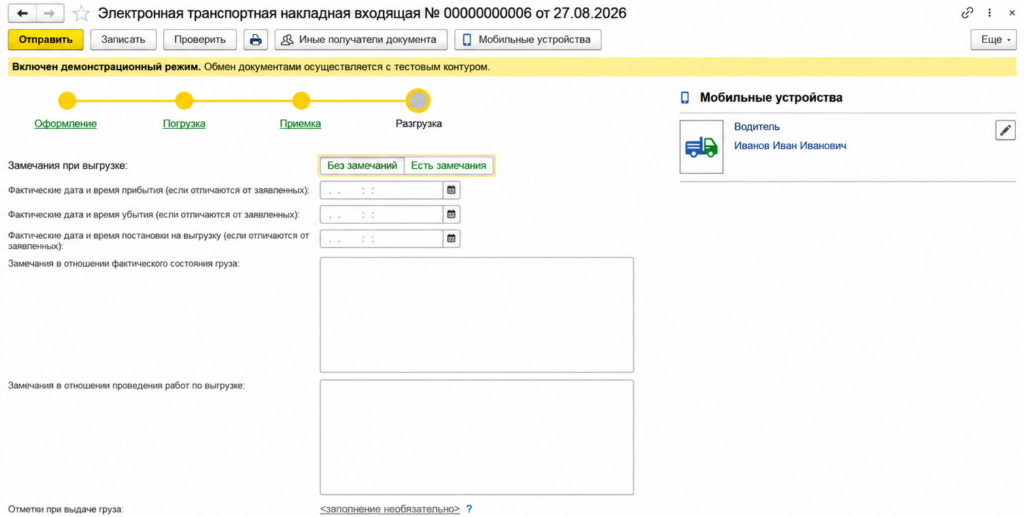Open the Иванов Иван Иванович link

[790, 146]
